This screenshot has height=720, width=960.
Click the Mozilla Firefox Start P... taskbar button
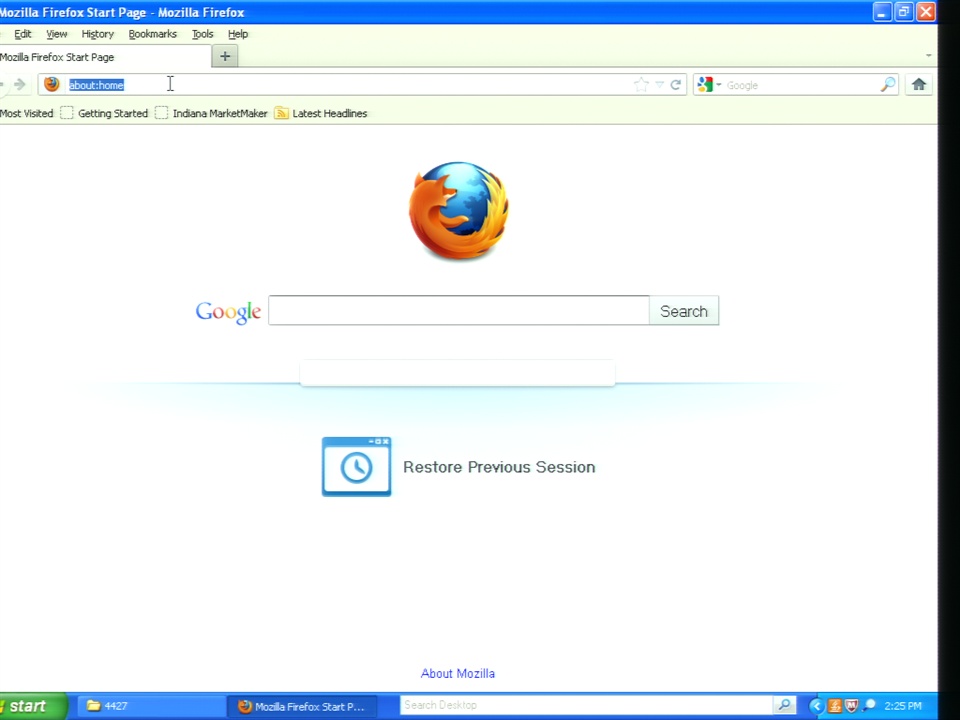coord(301,706)
